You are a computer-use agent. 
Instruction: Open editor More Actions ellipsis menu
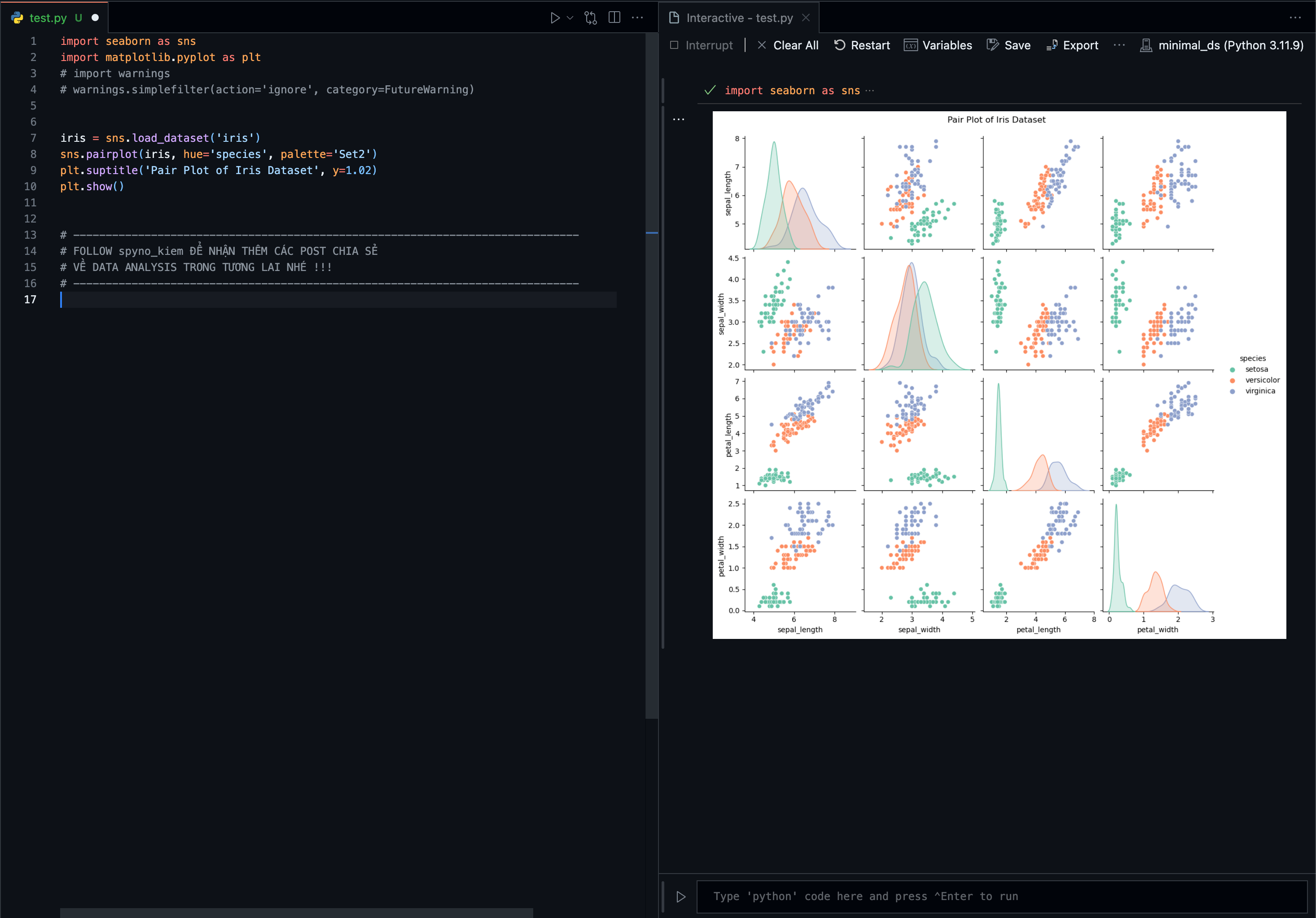coord(637,18)
